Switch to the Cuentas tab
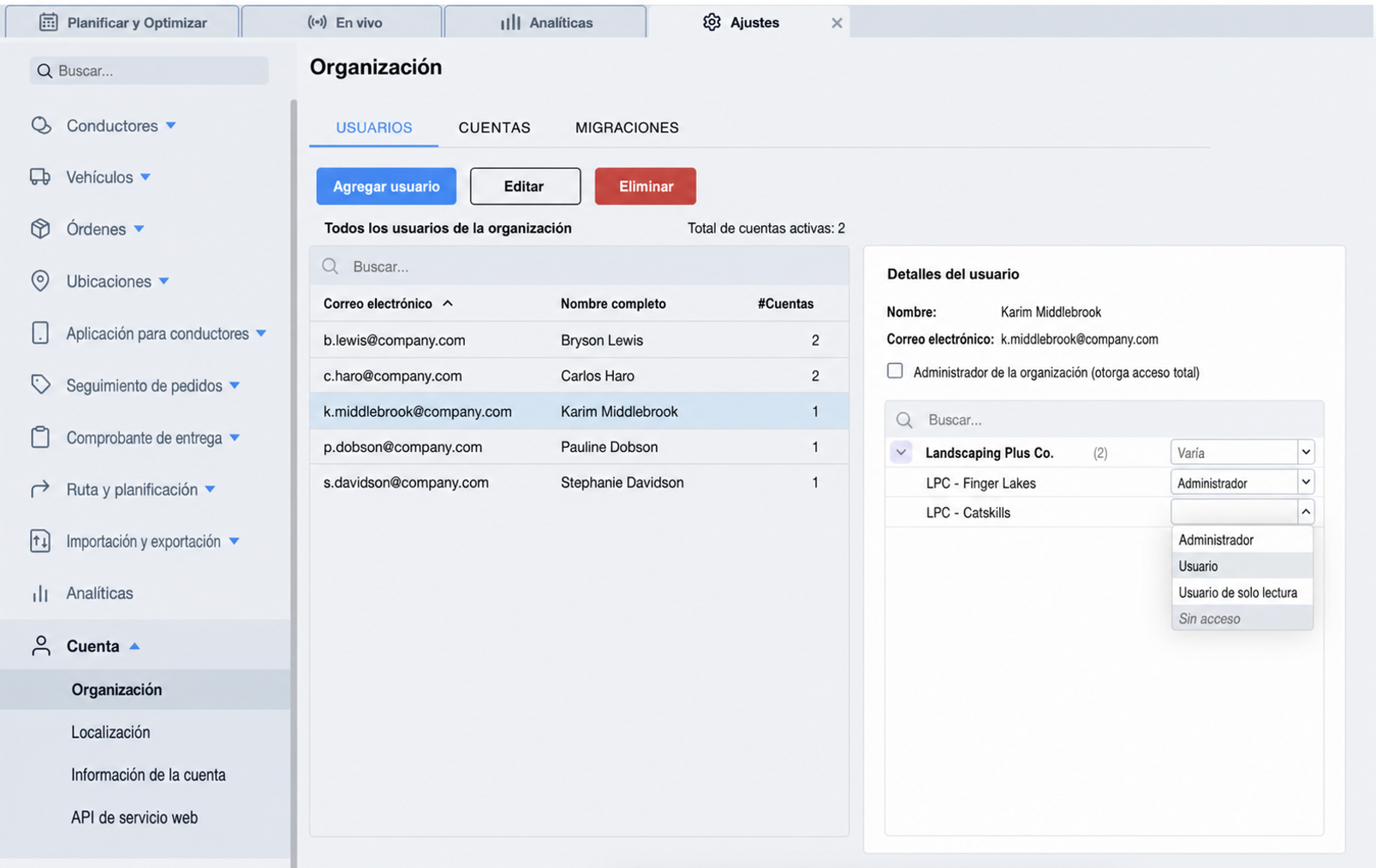 click(x=494, y=128)
